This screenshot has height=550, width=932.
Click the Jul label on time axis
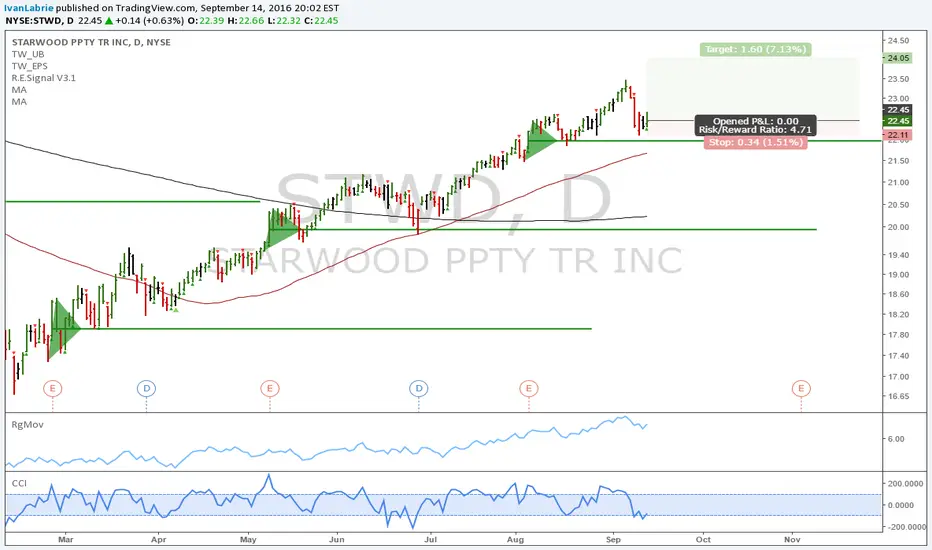pyautogui.click(x=430, y=539)
